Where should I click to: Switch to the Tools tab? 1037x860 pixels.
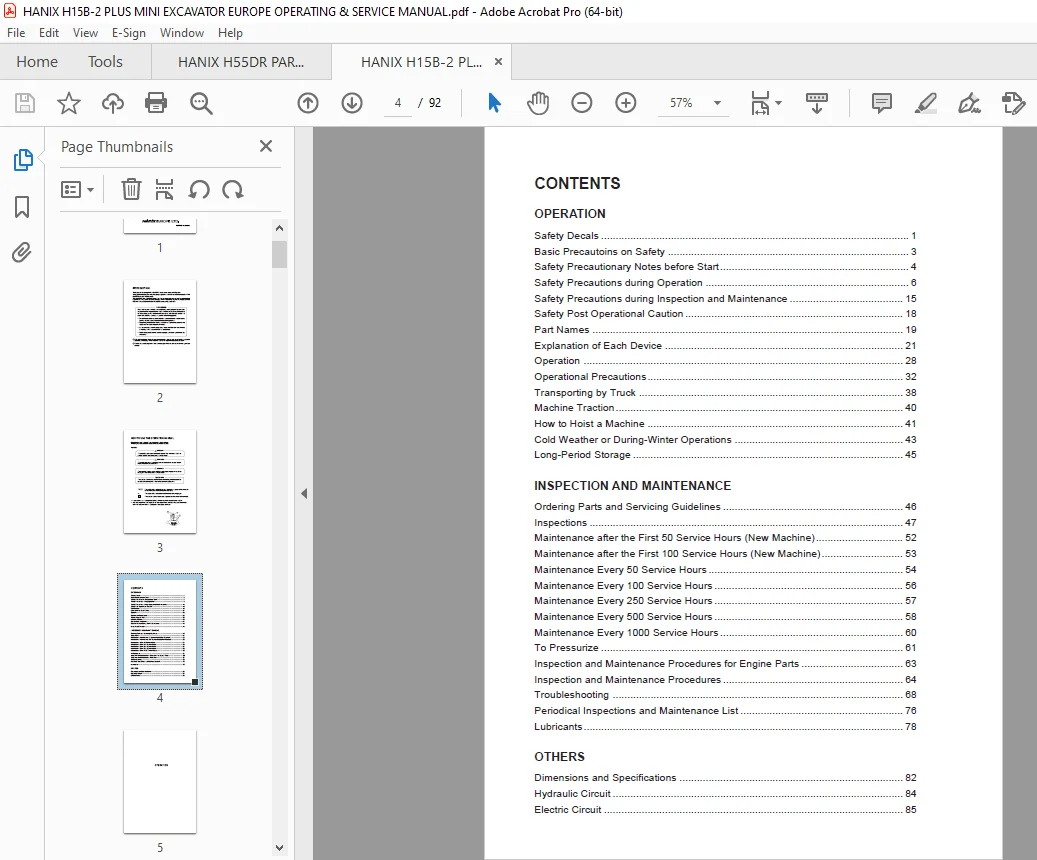tap(105, 62)
